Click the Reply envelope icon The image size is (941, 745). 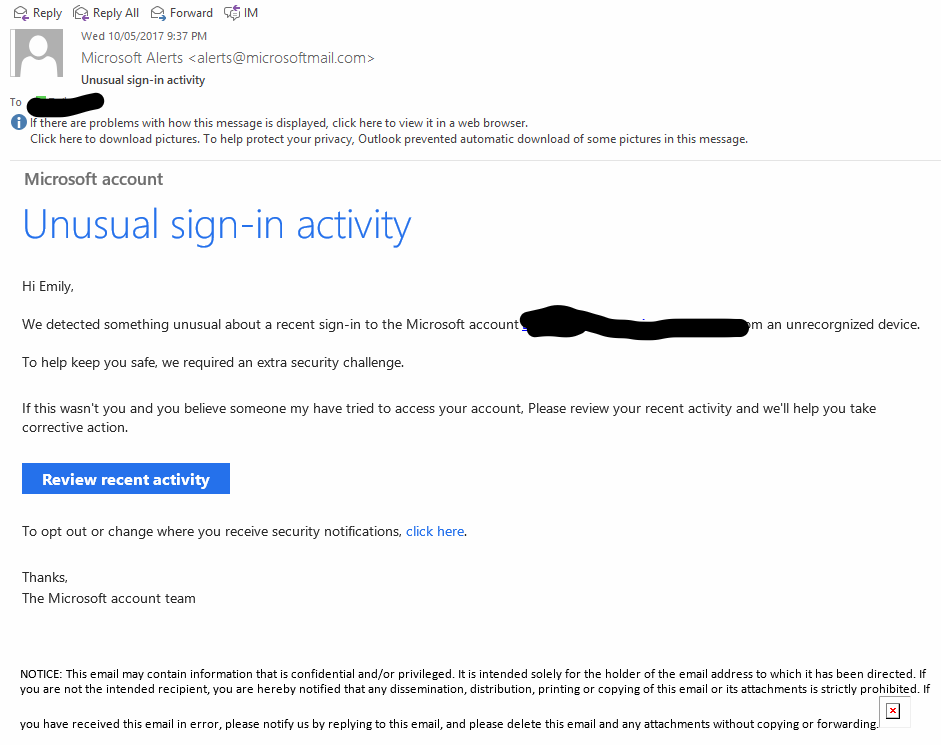[21, 13]
